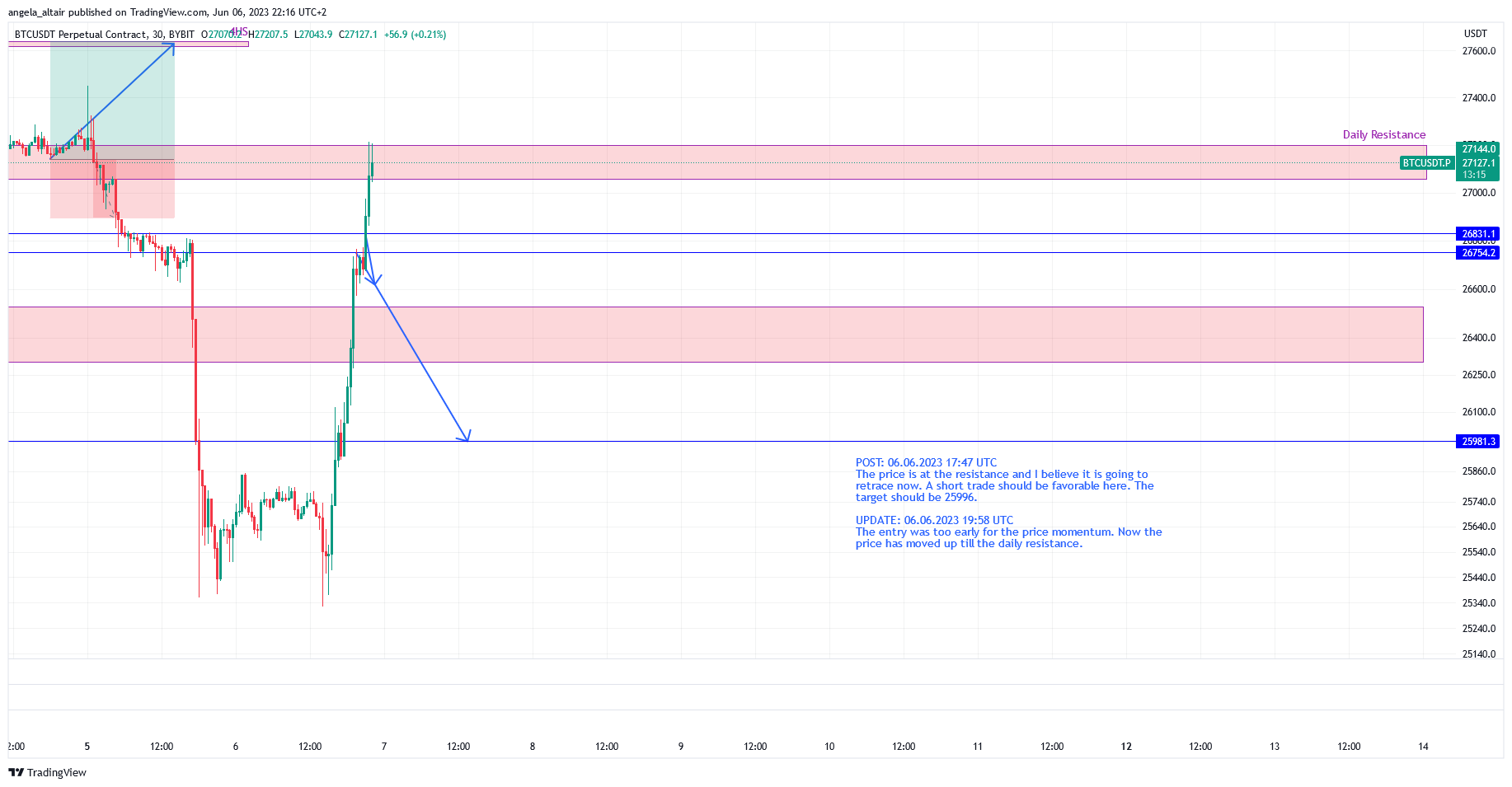Click day 5 on the time axis
Image resolution: width=1512 pixels, height=787 pixels.
pyautogui.click(x=87, y=747)
